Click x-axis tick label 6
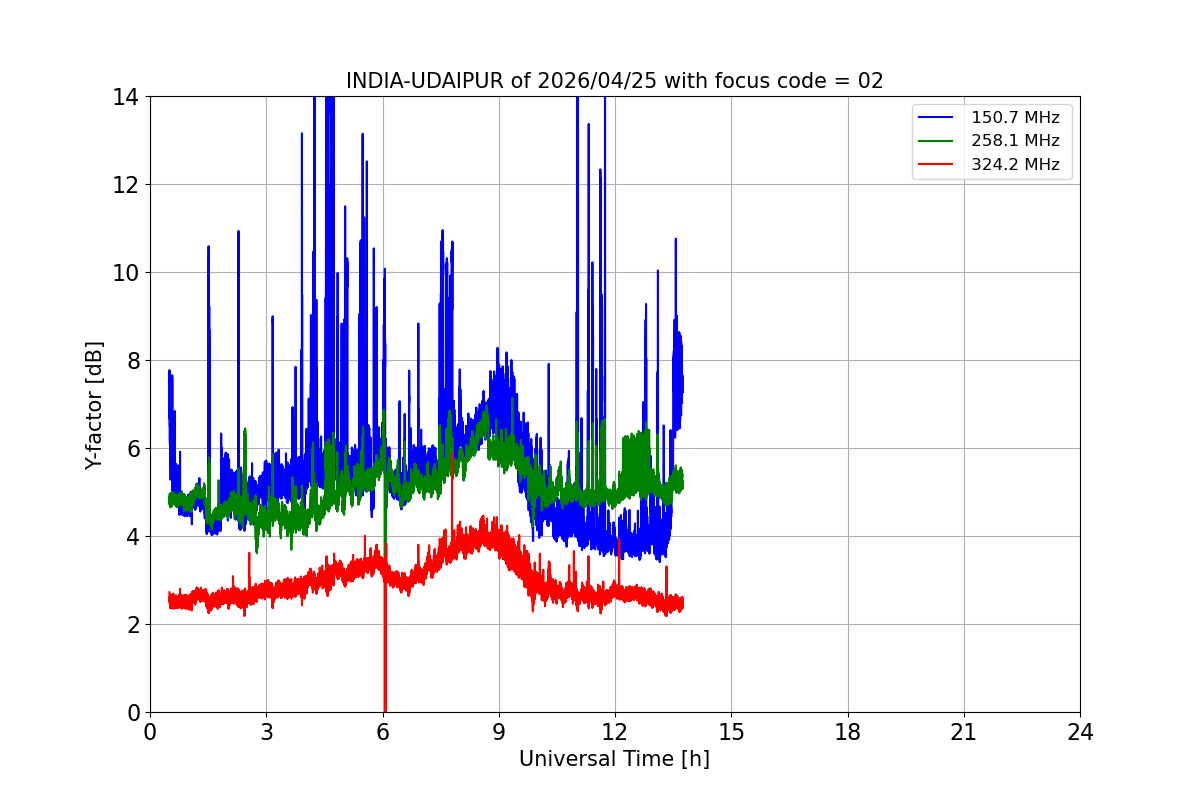 [382, 732]
